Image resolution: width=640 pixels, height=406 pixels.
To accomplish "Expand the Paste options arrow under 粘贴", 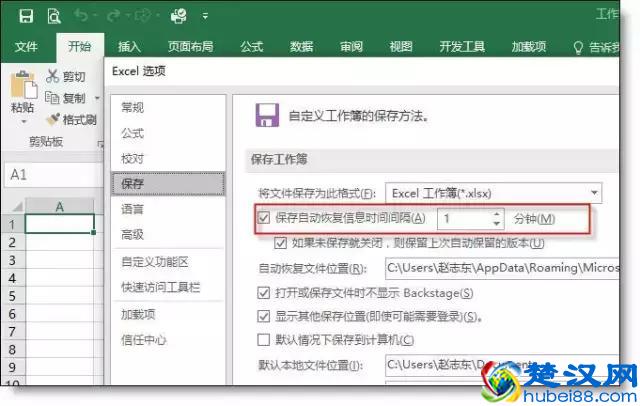I will pyautogui.click(x=23, y=121).
